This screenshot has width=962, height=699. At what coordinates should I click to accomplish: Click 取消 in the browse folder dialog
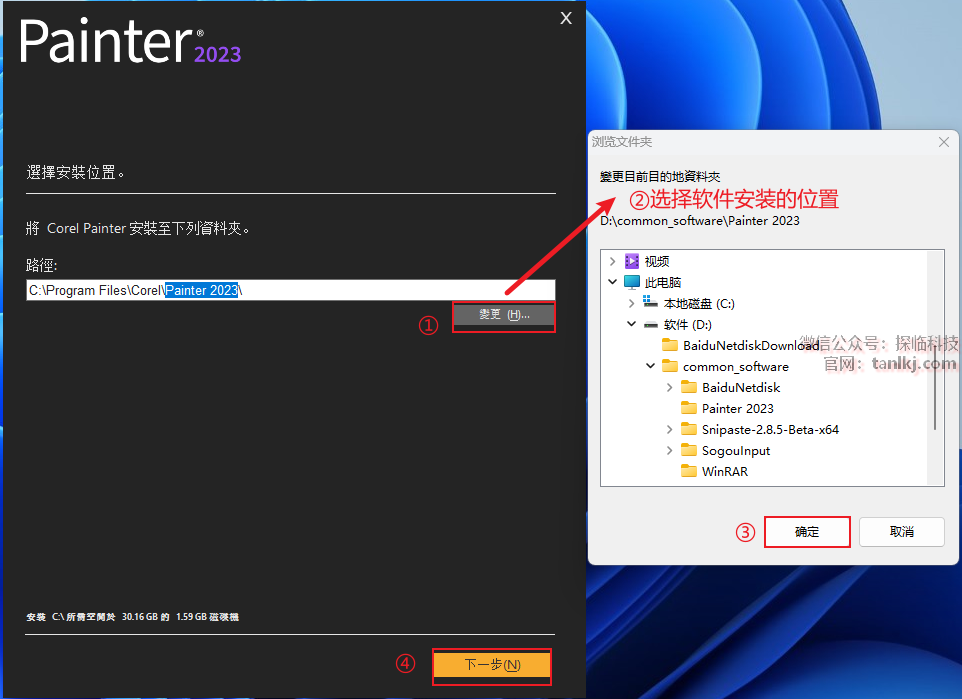point(901,531)
